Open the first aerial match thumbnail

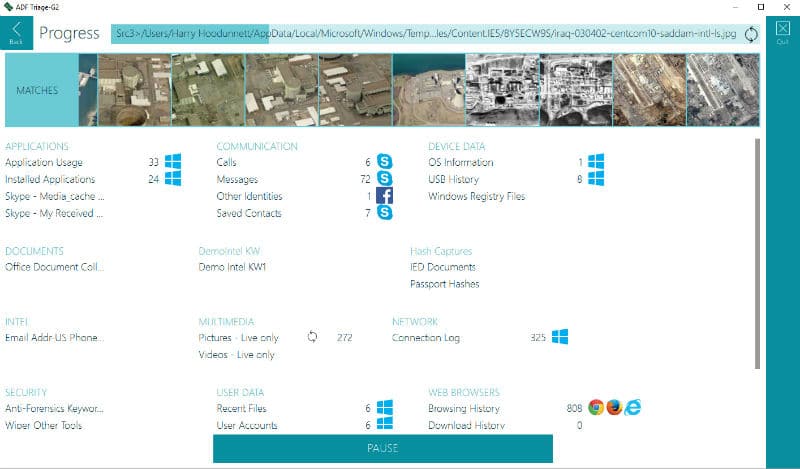[x=134, y=90]
